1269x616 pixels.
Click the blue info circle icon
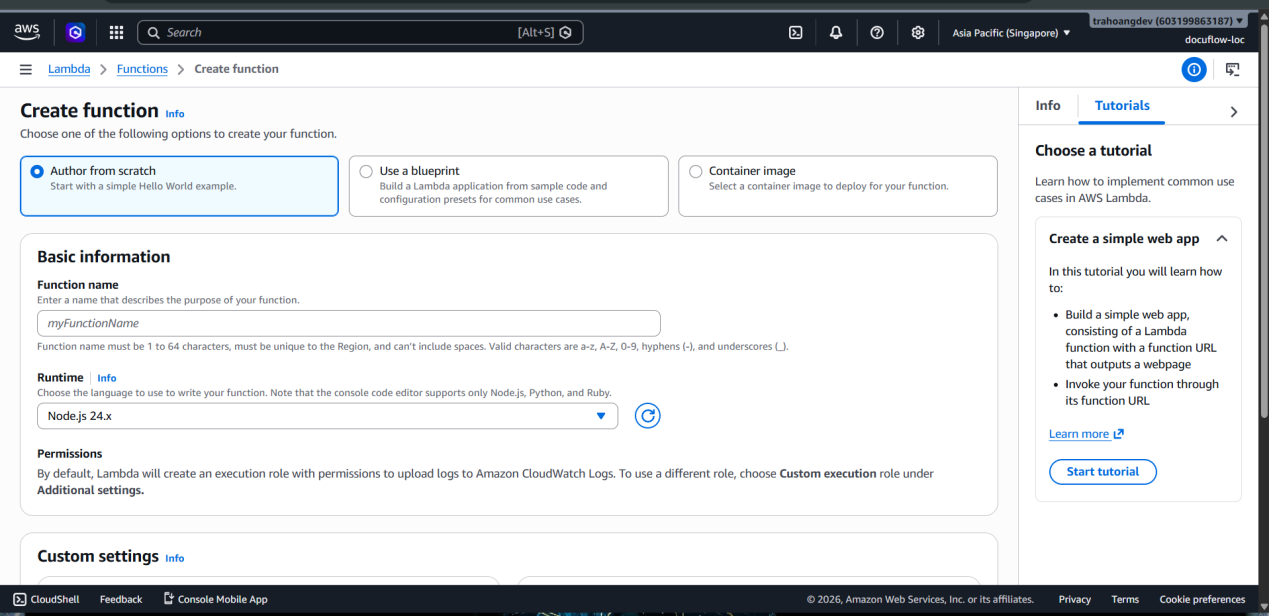pos(1194,69)
